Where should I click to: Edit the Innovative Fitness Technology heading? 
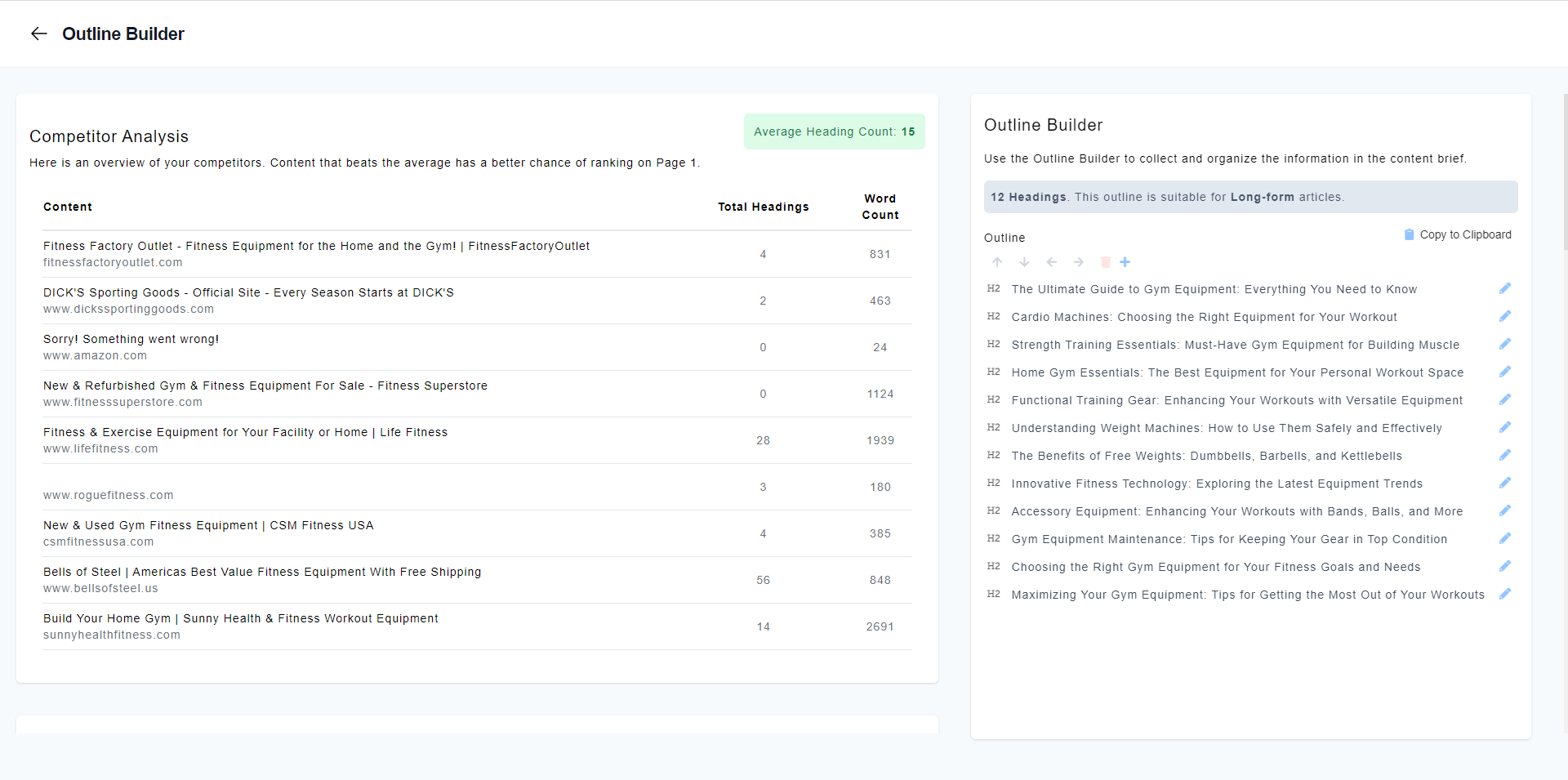pos(1505,483)
